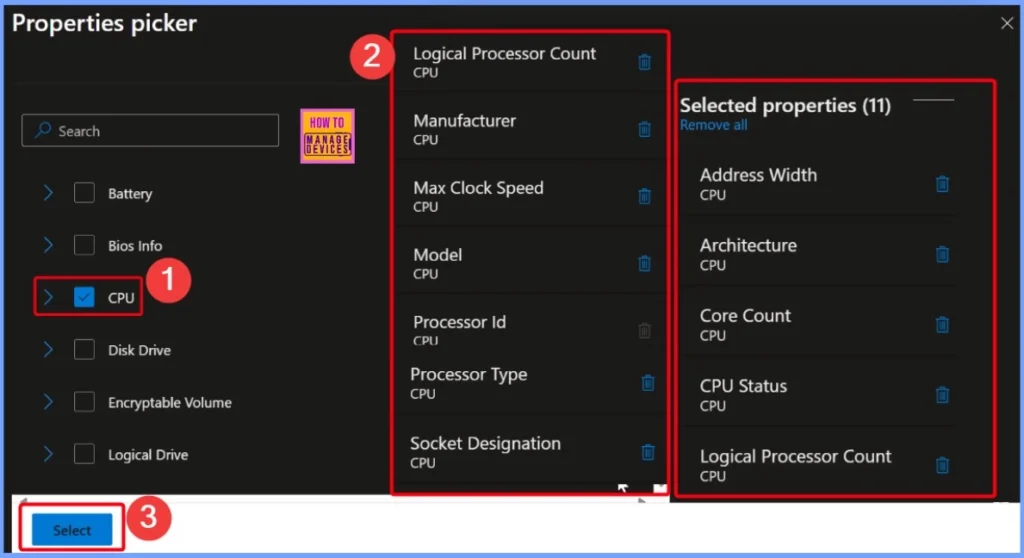Delete Architecture via its trash icon
Image resolution: width=1024 pixels, height=558 pixels.
click(x=942, y=254)
